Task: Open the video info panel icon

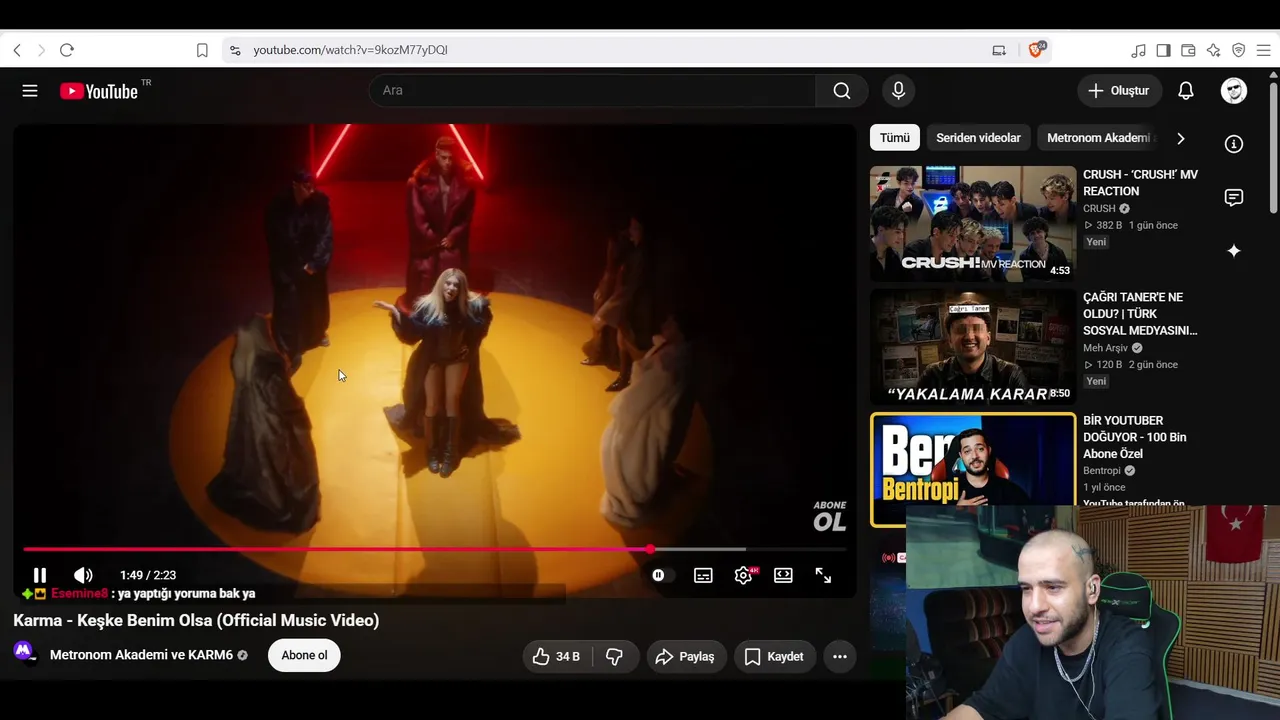Action: (x=1234, y=144)
